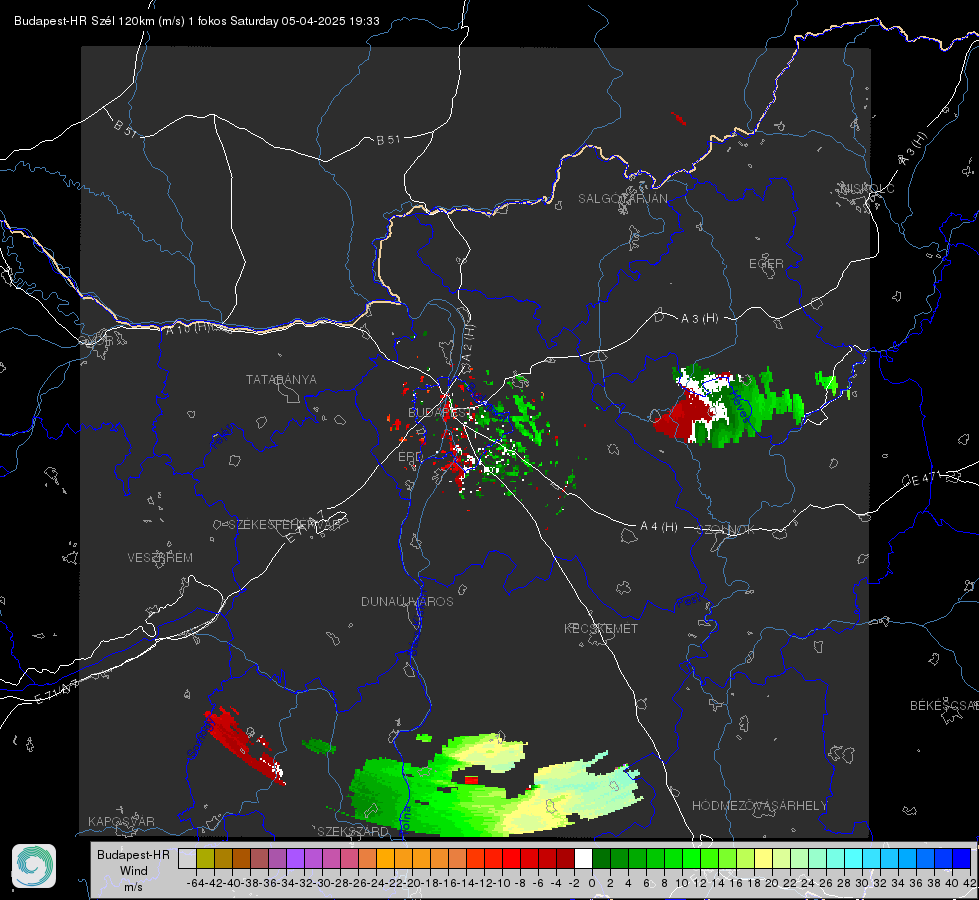
Task: Click the 'Pest' county label near Kecskemét
Action: tap(689, 601)
